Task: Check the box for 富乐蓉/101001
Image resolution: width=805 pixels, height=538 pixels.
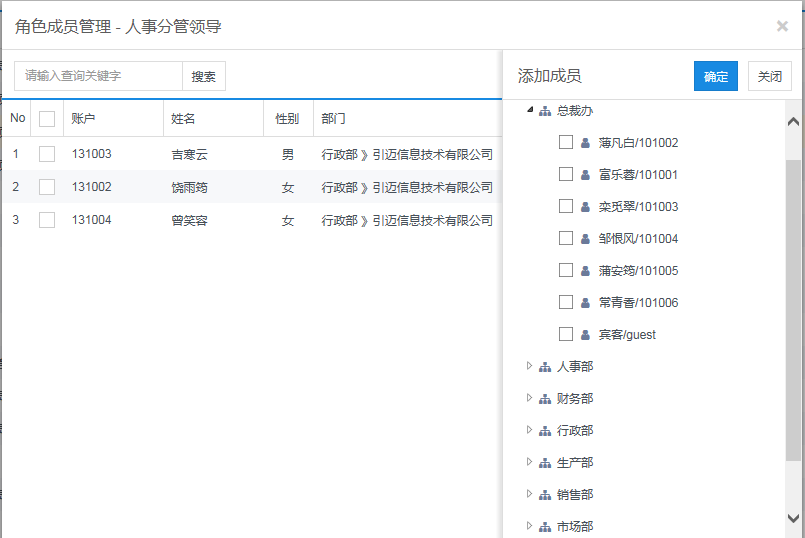Action: [566, 174]
